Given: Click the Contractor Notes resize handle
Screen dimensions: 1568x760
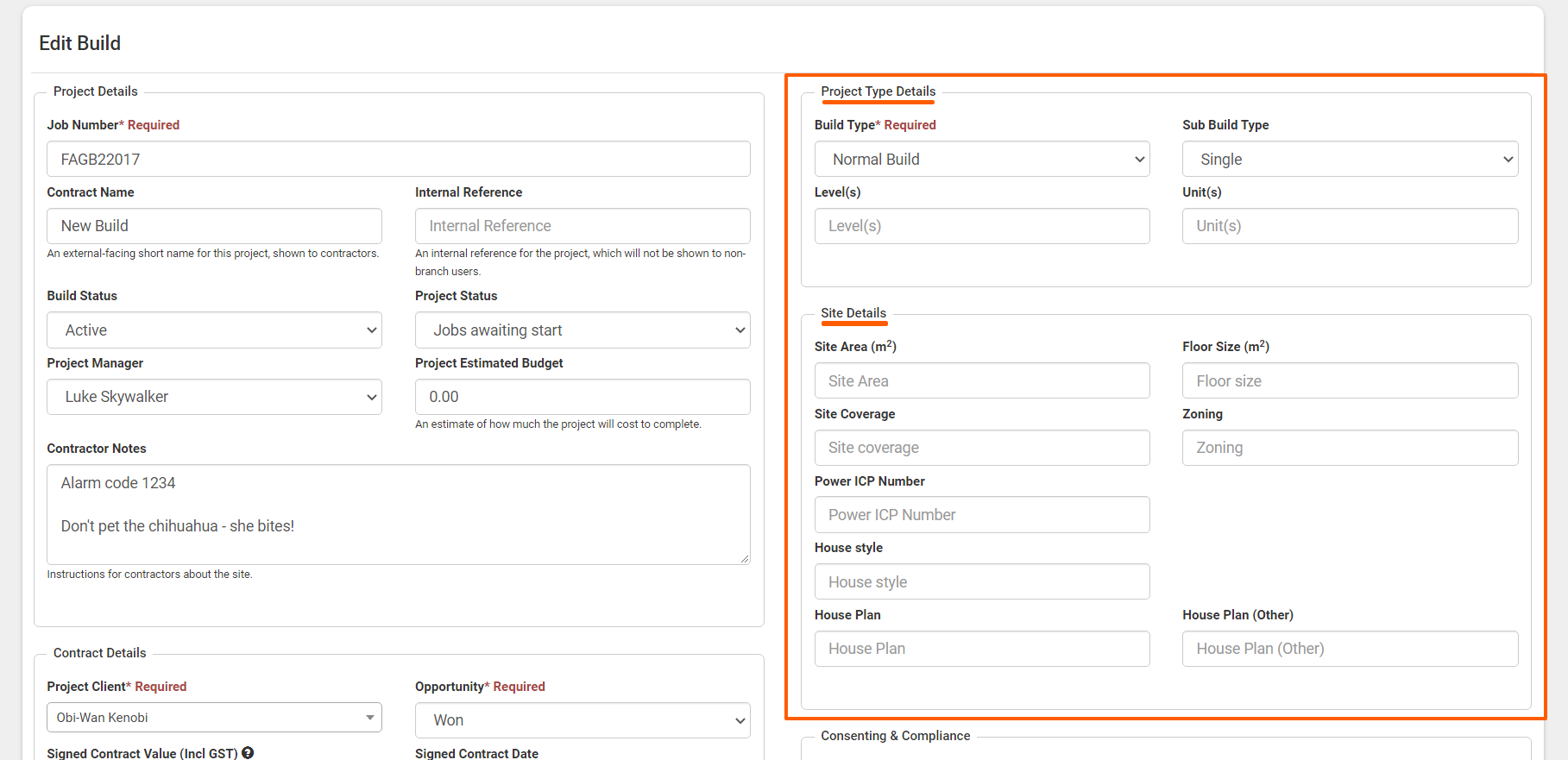Looking at the screenshot, I should pos(744,559).
